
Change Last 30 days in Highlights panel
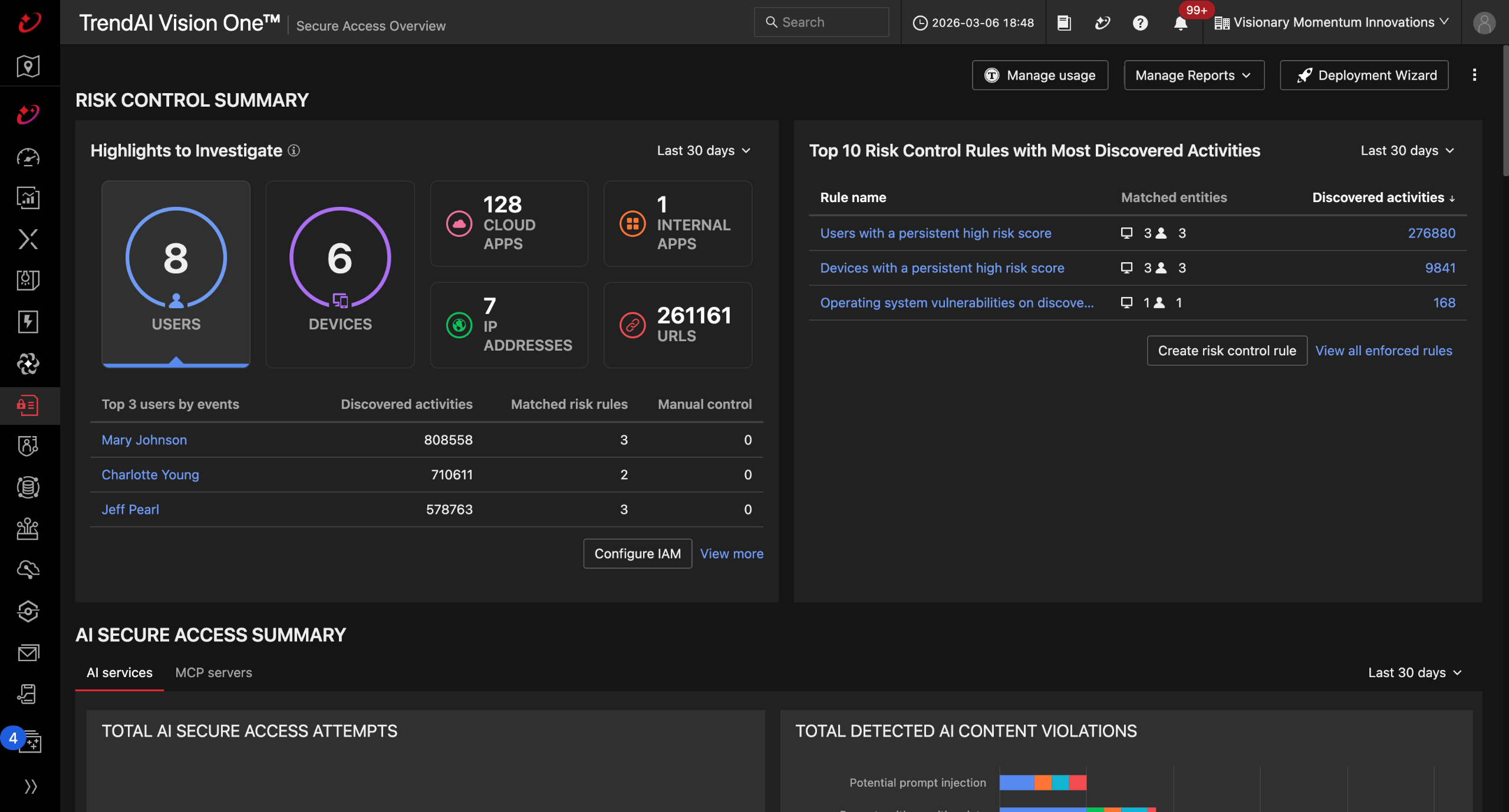pyautogui.click(x=704, y=151)
